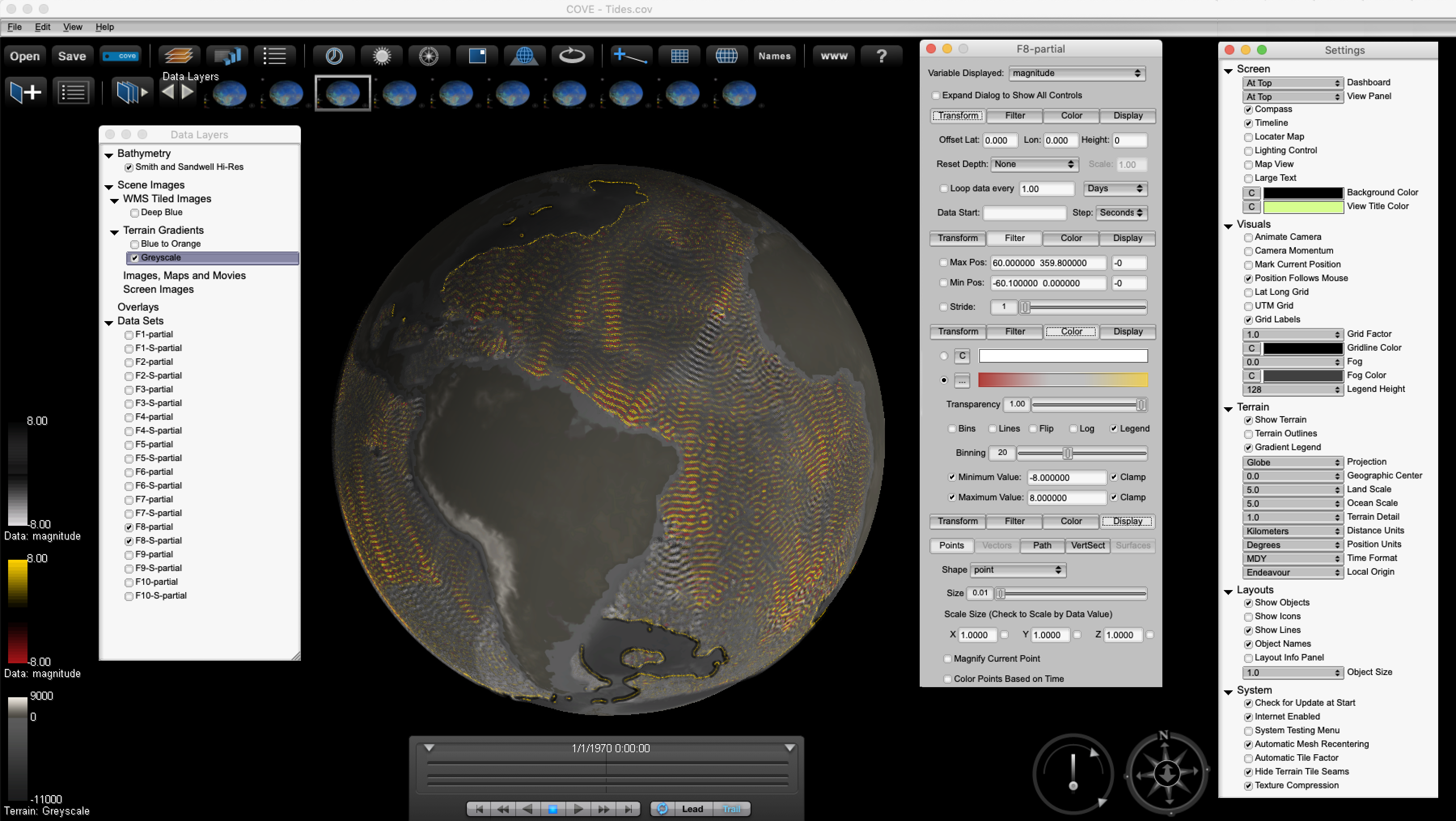1456x821 pixels.
Task: Click the compass rose toolbar icon
Action: 429,56
